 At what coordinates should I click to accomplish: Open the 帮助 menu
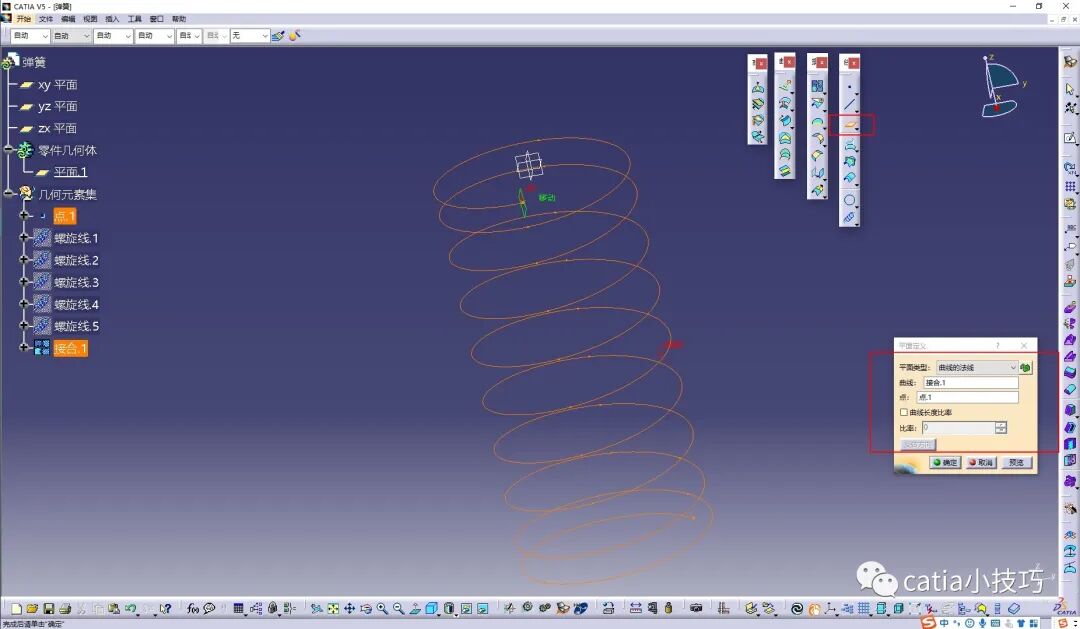[179, 19]
